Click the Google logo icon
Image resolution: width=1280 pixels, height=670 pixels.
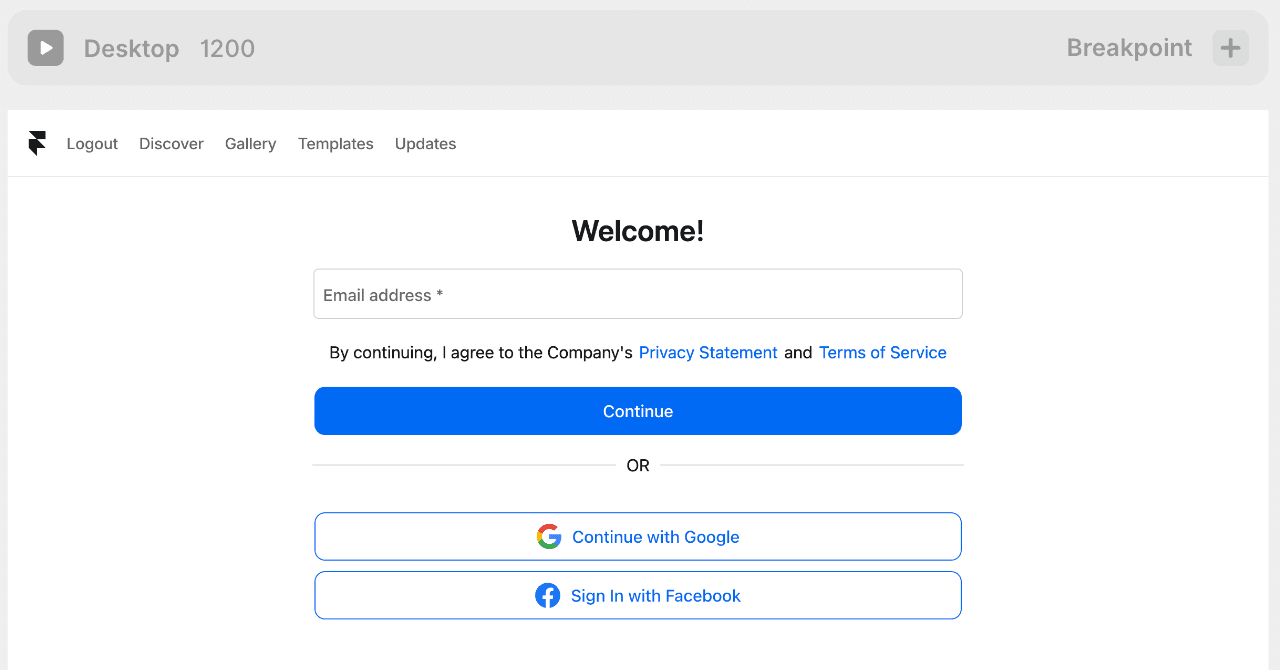549,537
